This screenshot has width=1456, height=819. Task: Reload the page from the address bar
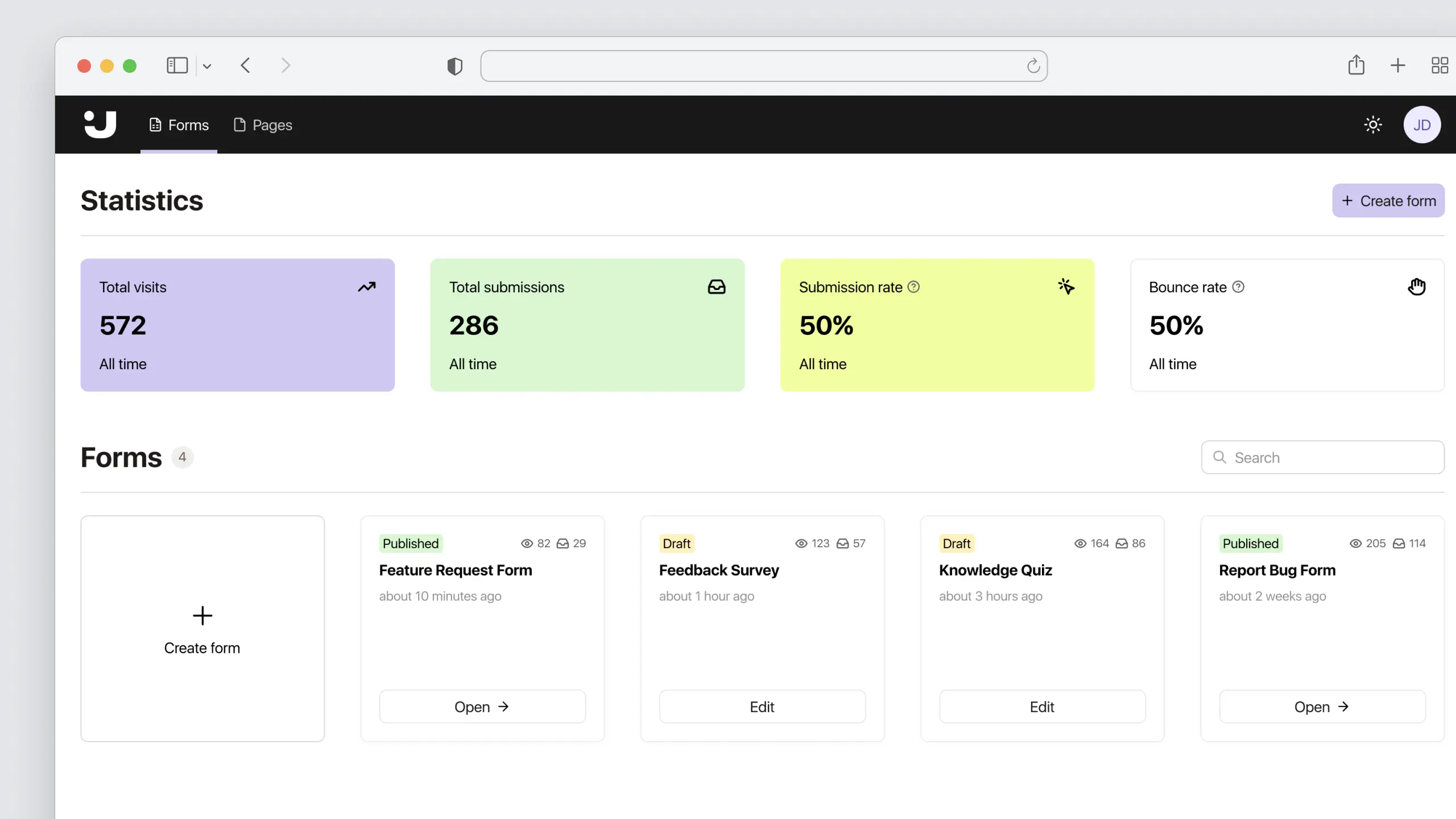1033,66
